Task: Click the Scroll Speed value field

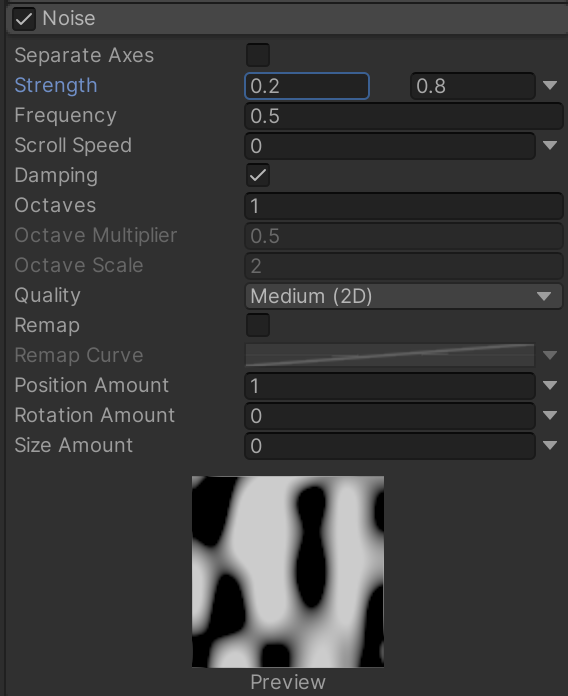Action: 390,146
